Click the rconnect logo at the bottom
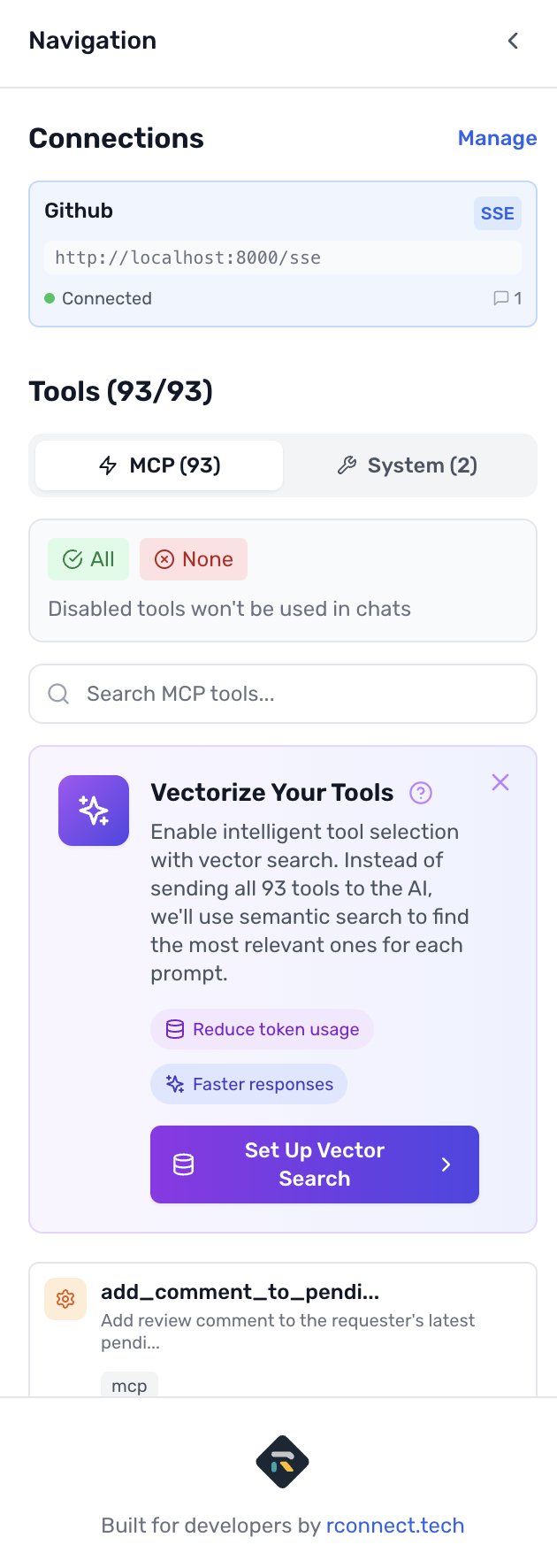Screen dimensions: 557x1568 [281, 1462]
